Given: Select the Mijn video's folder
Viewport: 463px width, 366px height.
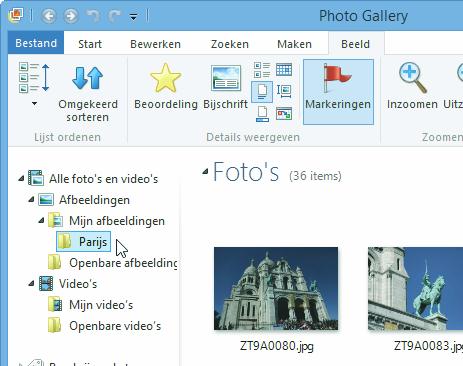Looking at the screenshot, I should click(91, 305).
